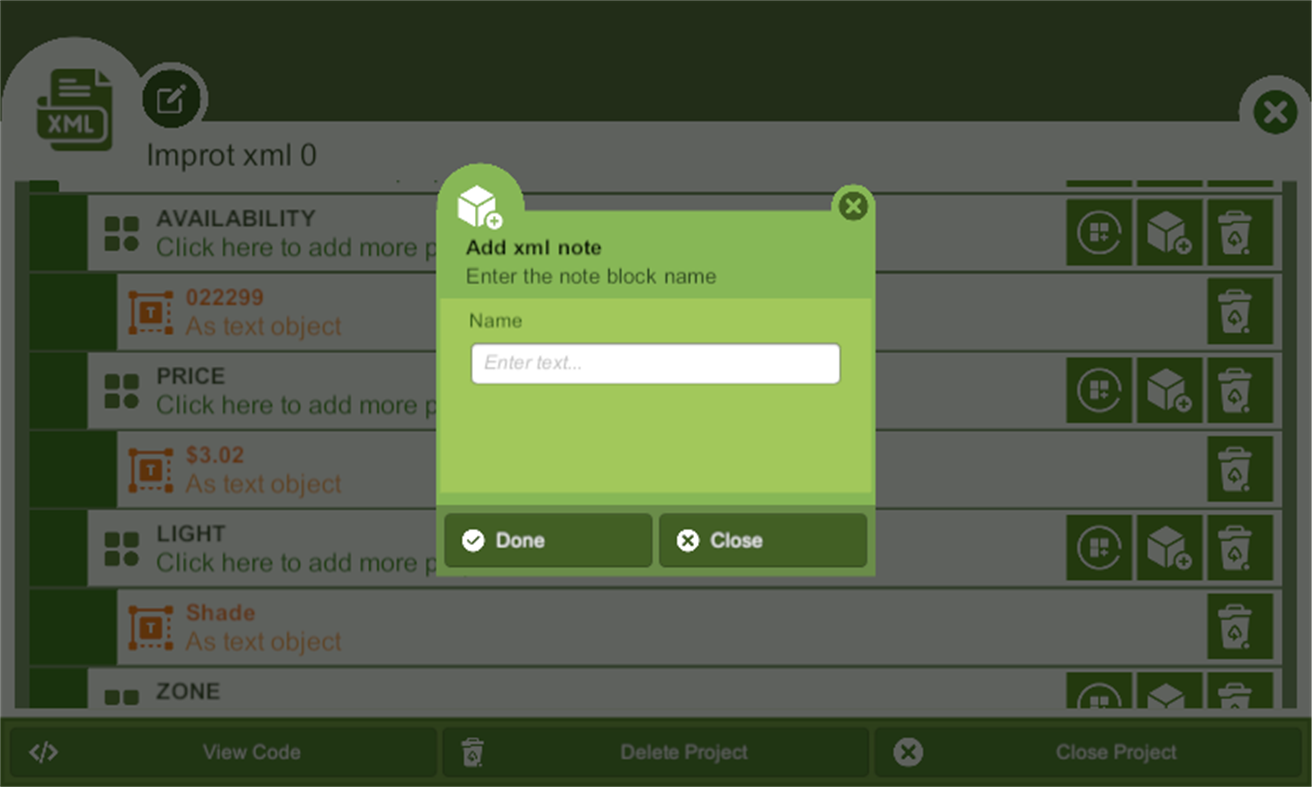Delete the 022299 text object with trash icon
This screenshot has width=1312, height=787.
coord(1241,312)
